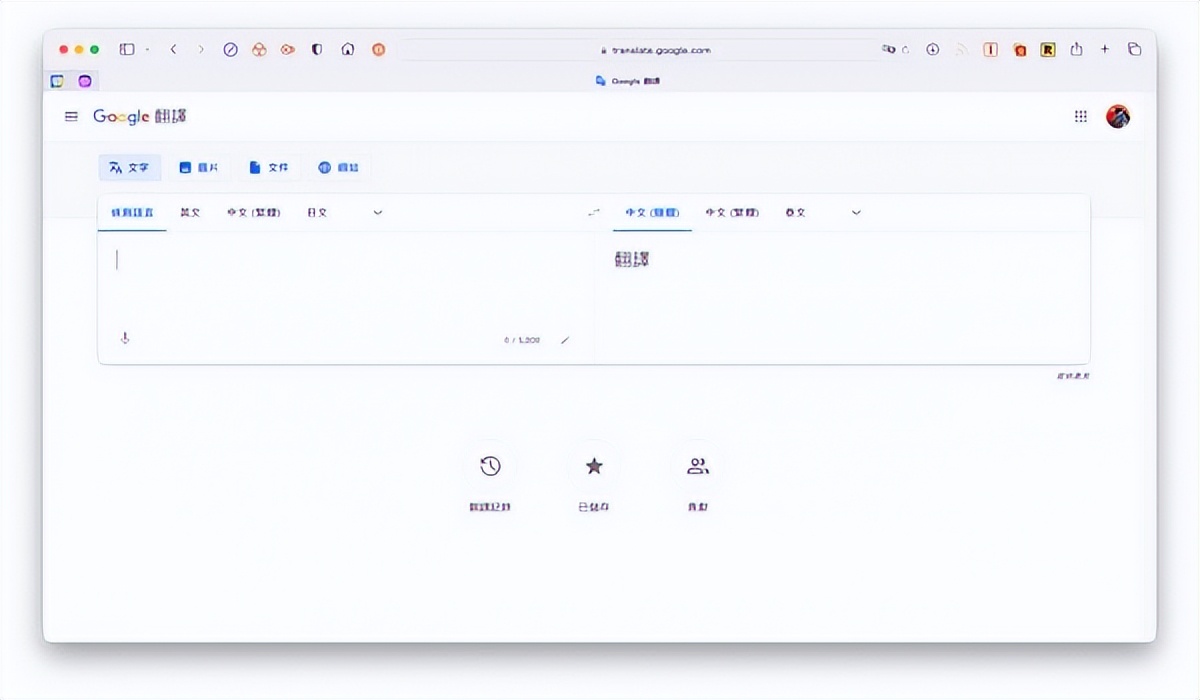
Task: Switch to the 圖片 image translation tab
Action: click(198, 167)
